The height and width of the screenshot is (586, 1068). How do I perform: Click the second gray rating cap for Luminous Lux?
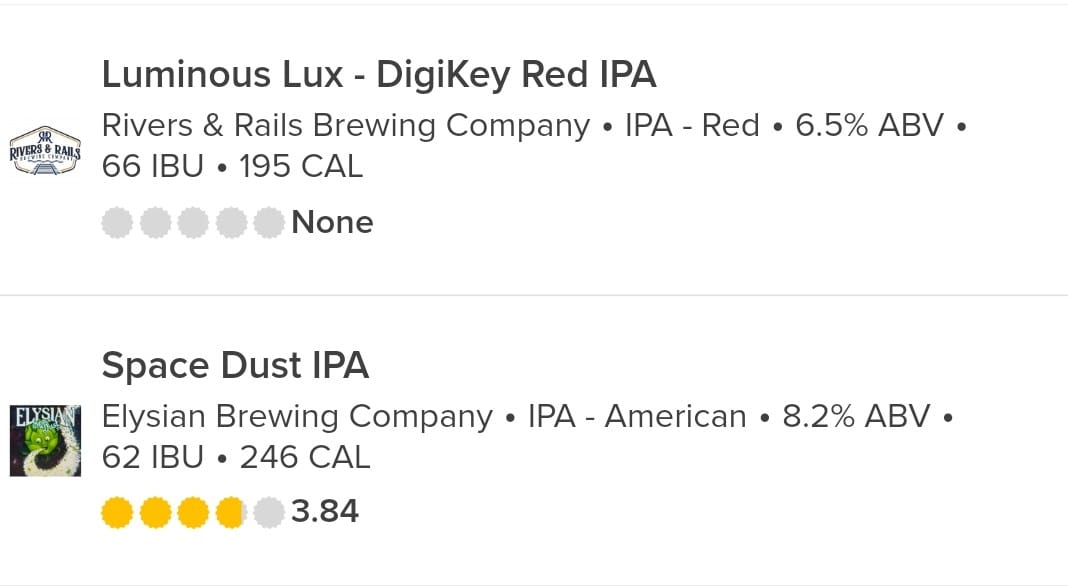(x=155, y=222)
